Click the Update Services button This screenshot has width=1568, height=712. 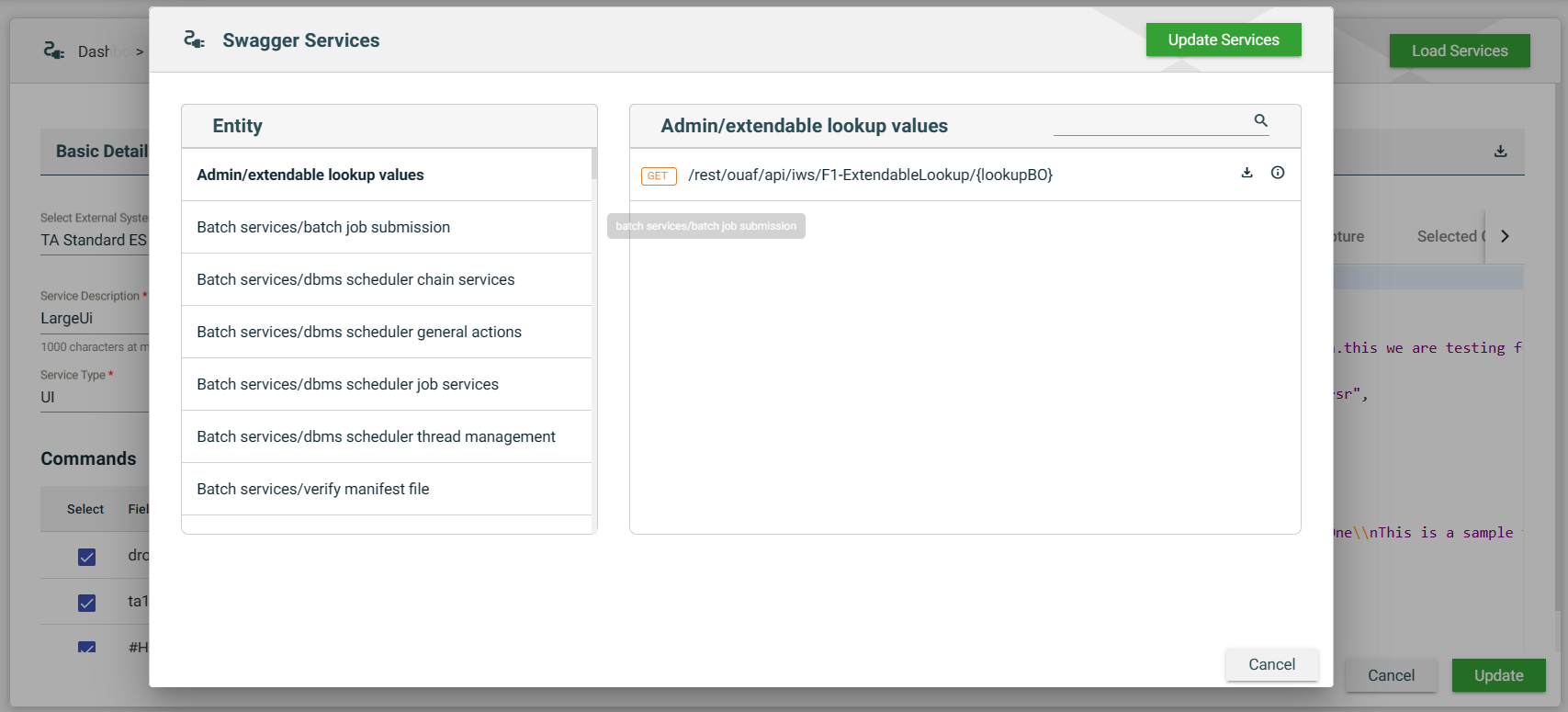1223,40
